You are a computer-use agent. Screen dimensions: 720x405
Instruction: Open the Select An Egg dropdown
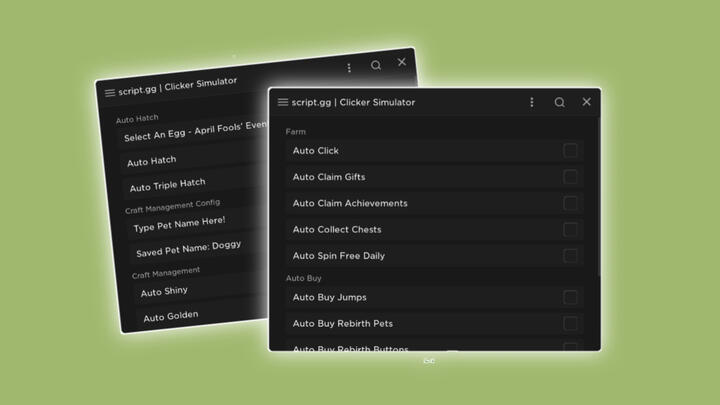click(x=190, y=134)
